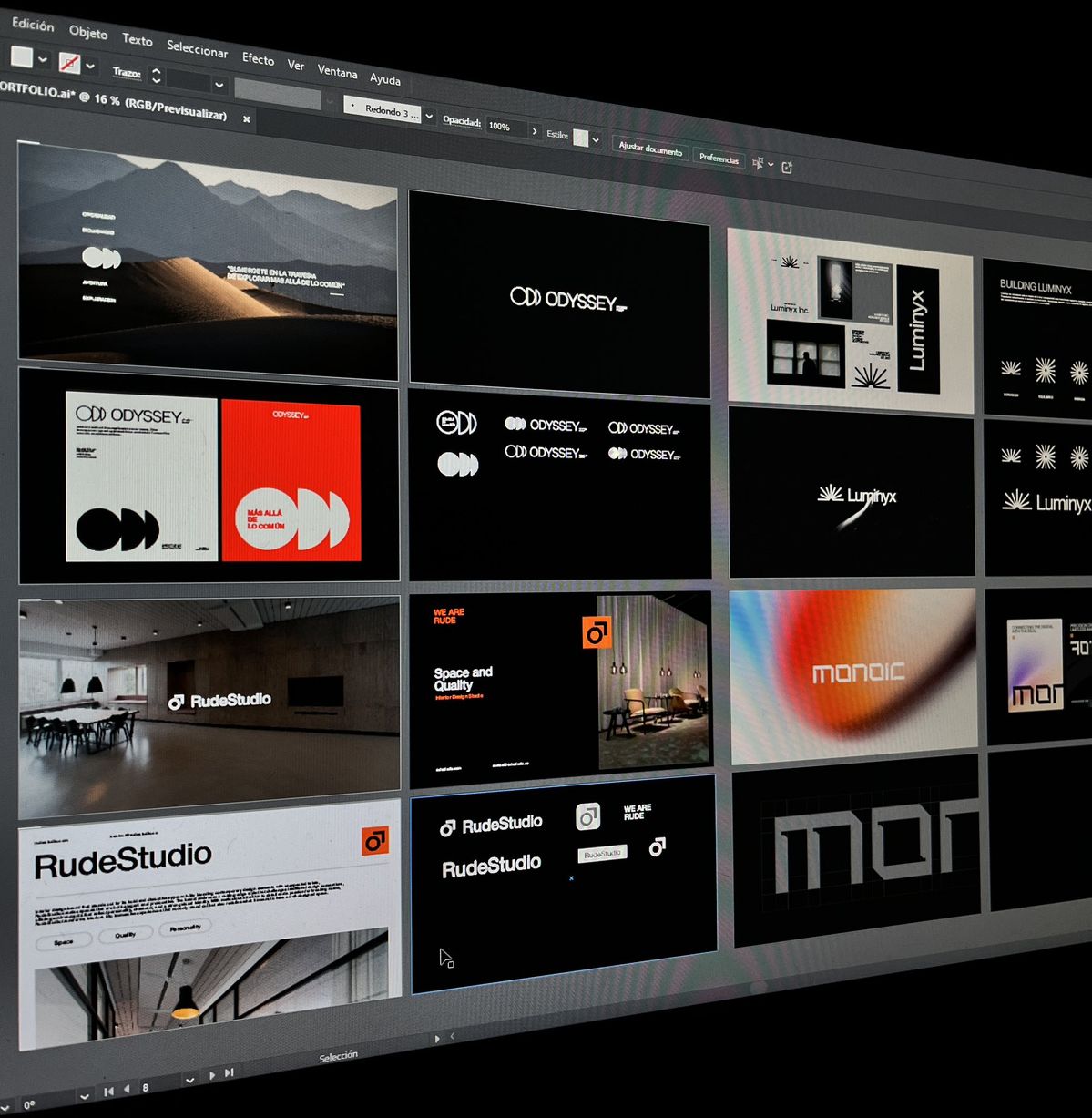
Task: Open the Seleccionar menu
Action: point(197,48)
